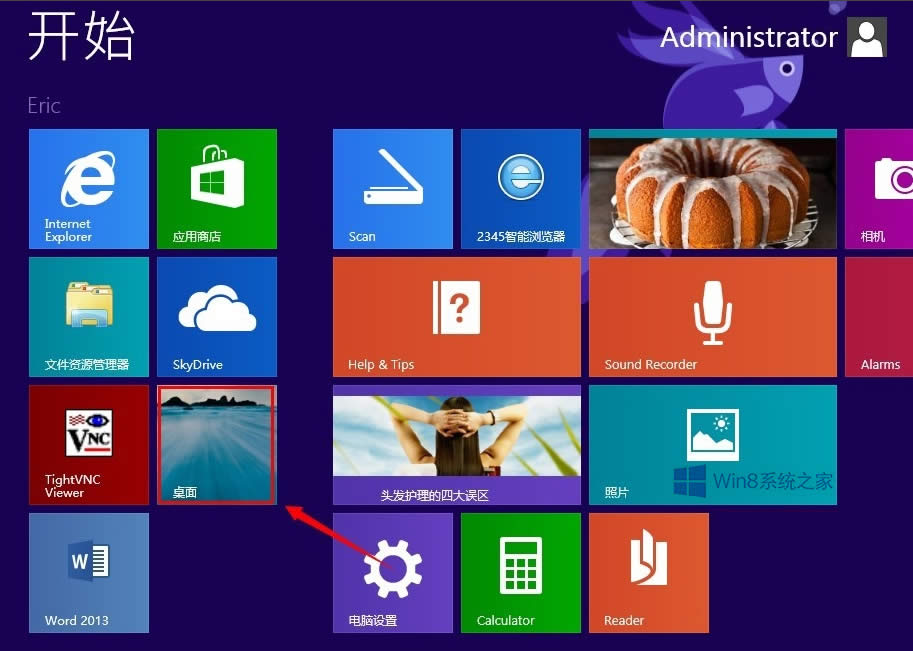Launch TightVNC Viewer tile
This screenshot has height=651, width=913.
point(89,445)
